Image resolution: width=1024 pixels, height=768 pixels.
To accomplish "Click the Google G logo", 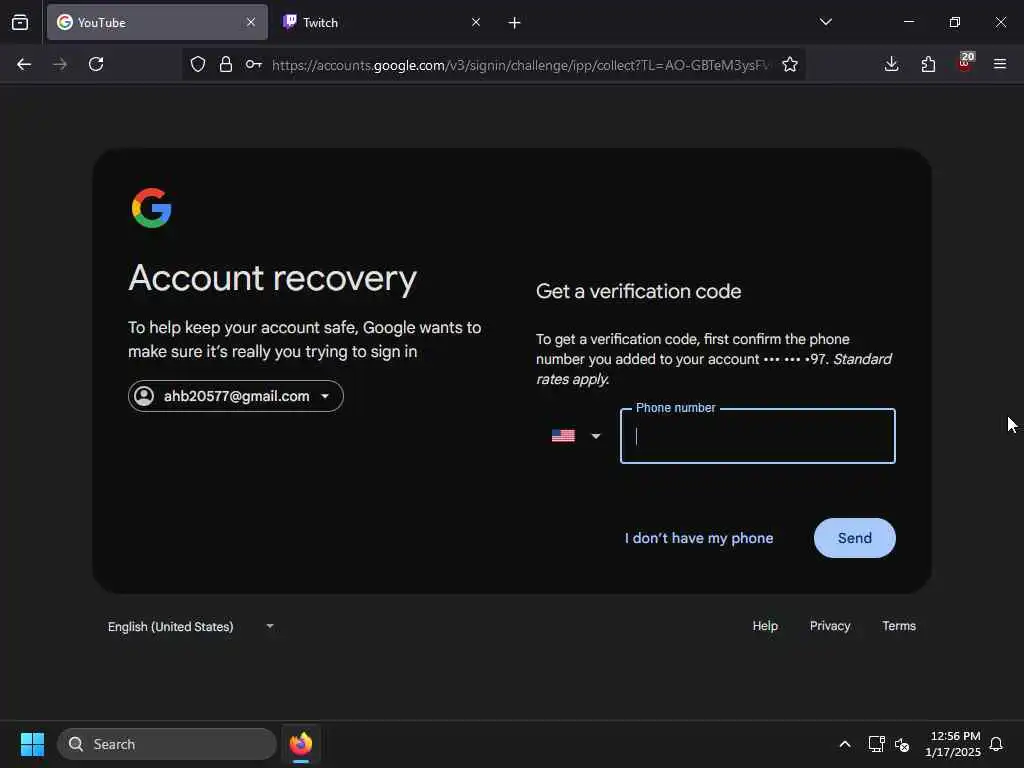I will point(152,208).
